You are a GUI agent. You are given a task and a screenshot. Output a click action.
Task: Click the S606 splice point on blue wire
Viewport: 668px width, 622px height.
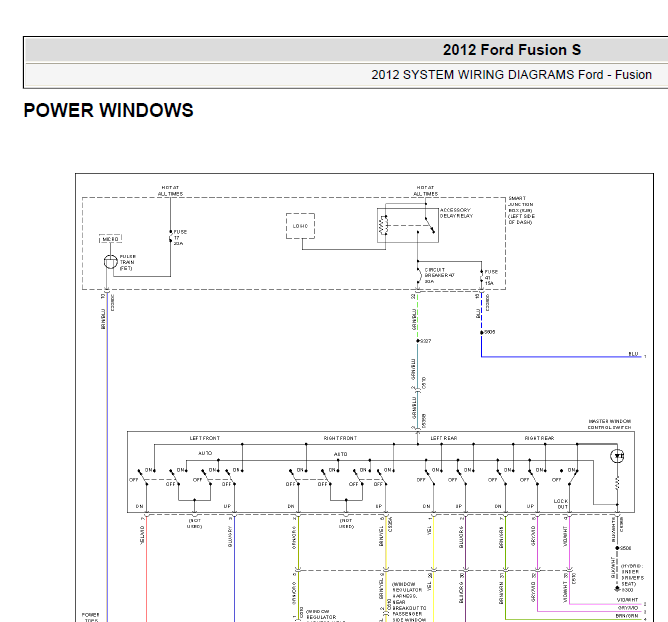pos(482,332)
